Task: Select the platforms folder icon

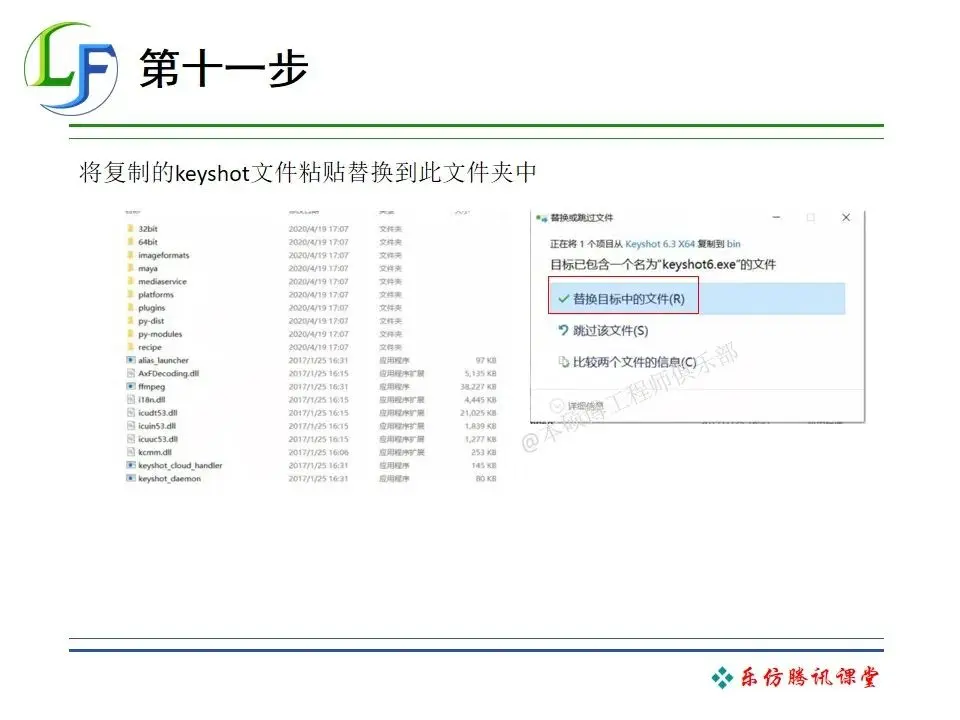Action: pyautogui.click(x=130, y=294)
